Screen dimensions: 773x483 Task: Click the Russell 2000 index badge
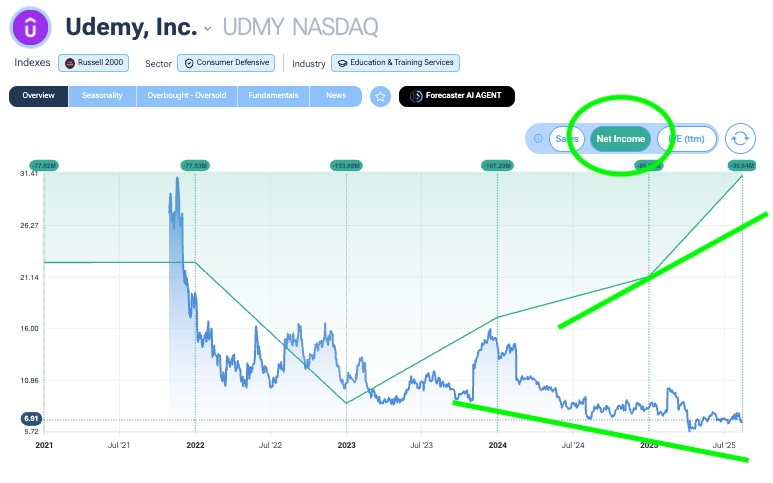[94, 63]
